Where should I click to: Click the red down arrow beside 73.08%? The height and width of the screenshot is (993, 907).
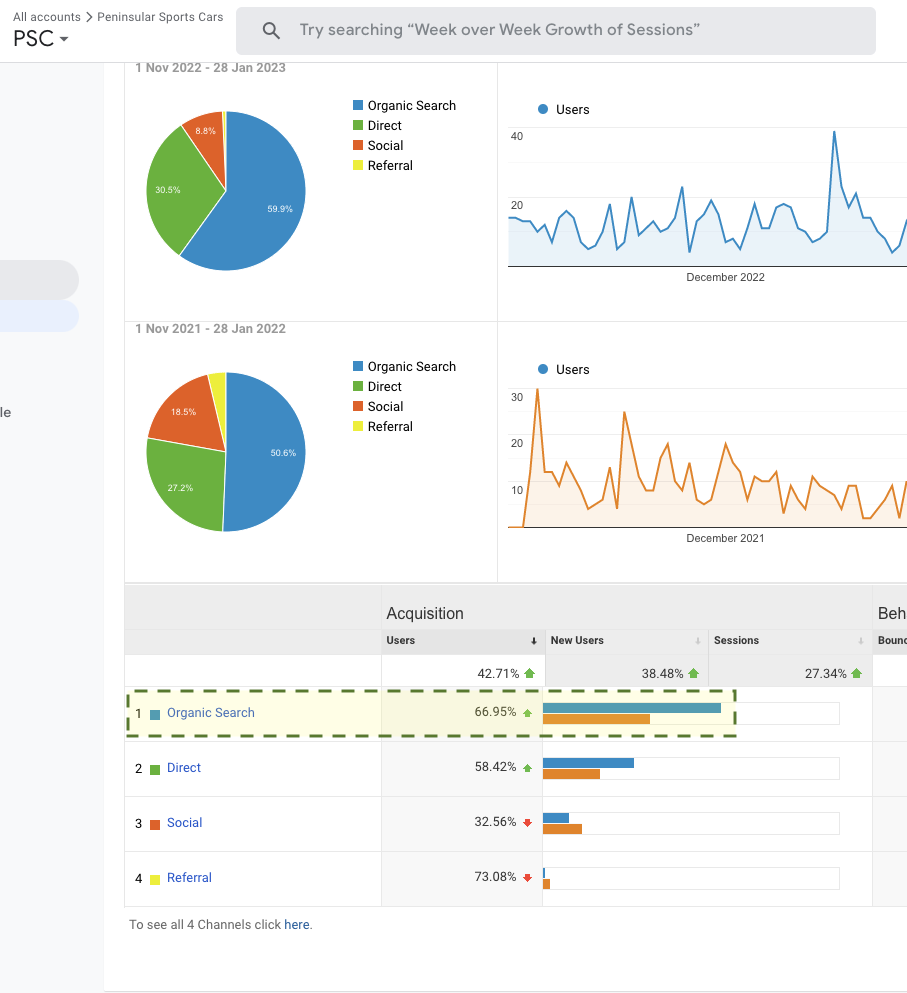pos(528,878)
